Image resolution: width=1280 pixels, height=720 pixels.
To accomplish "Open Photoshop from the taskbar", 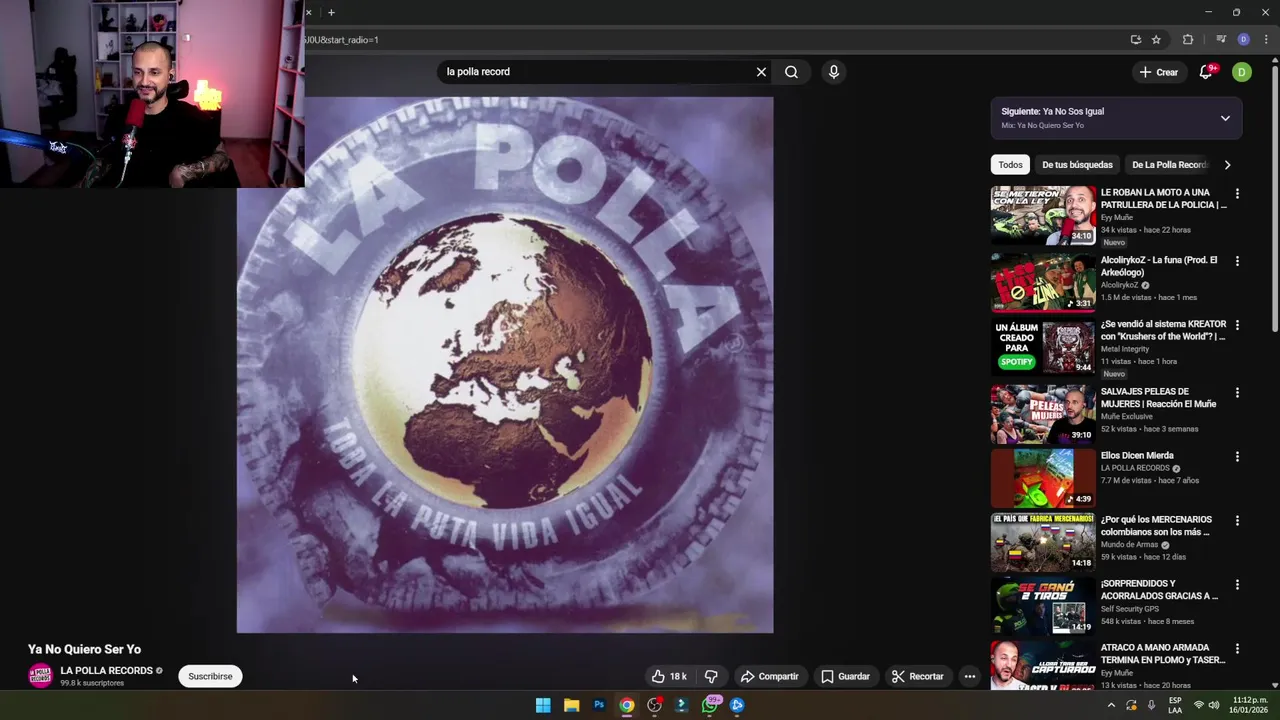I will (x=599, y=705).
